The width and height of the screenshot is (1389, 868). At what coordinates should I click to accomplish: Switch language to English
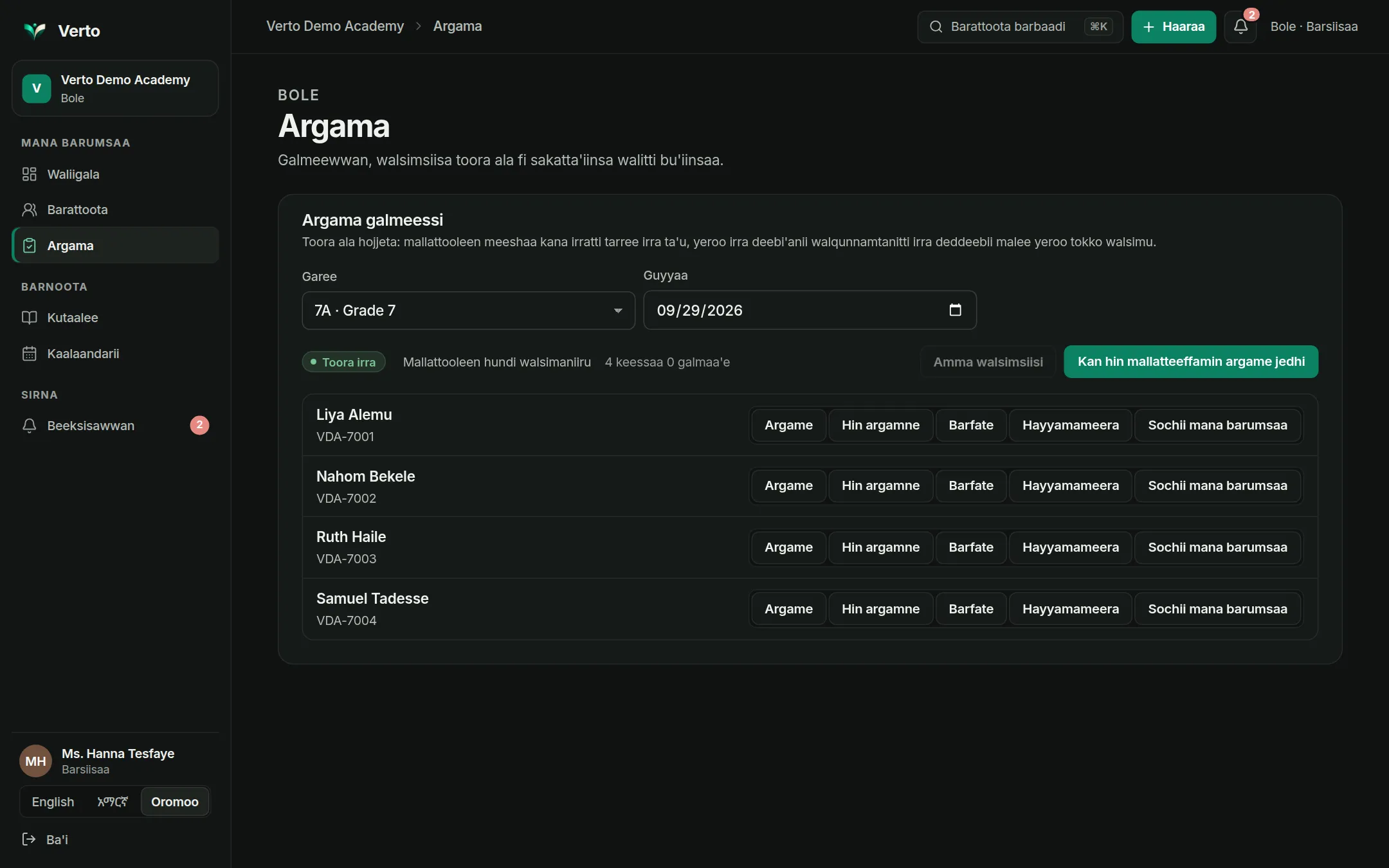[x=53, y=802]
